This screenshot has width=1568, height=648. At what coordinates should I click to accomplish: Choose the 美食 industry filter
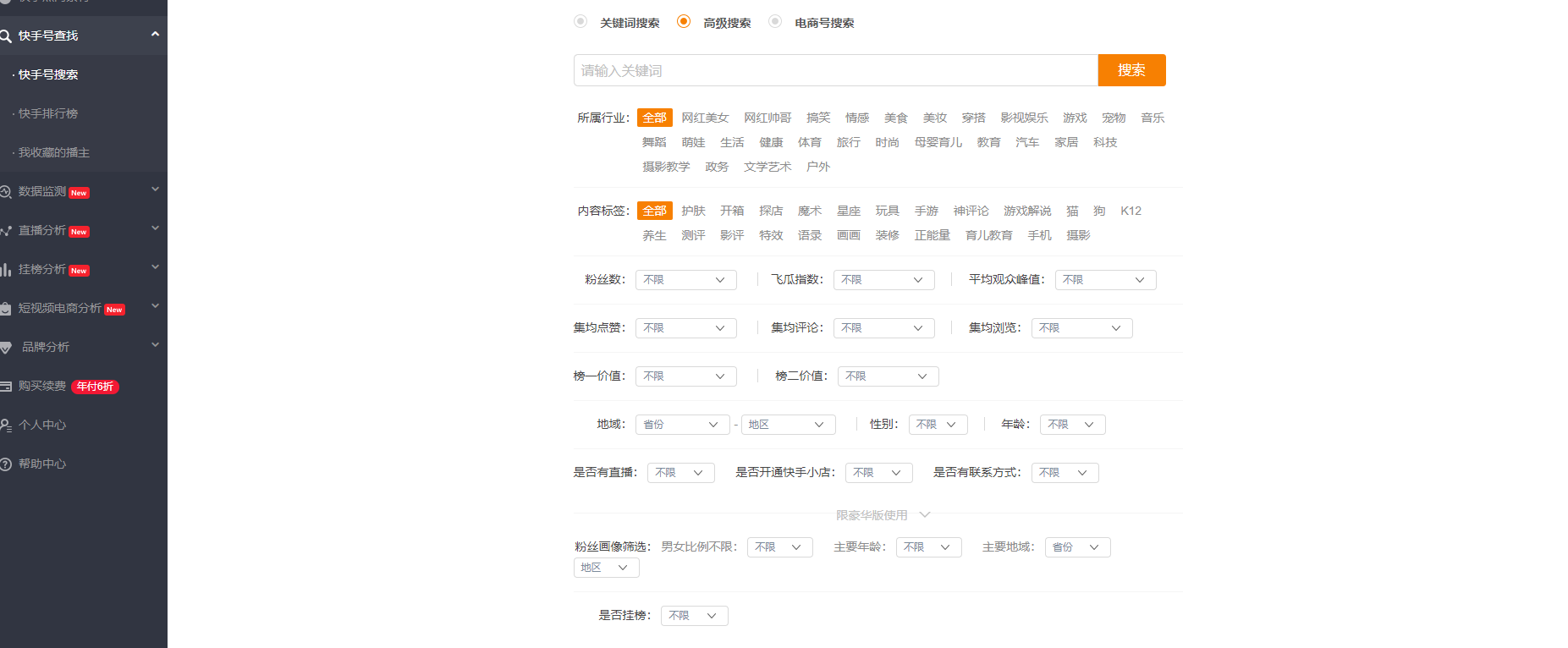[x=896, y=118]
